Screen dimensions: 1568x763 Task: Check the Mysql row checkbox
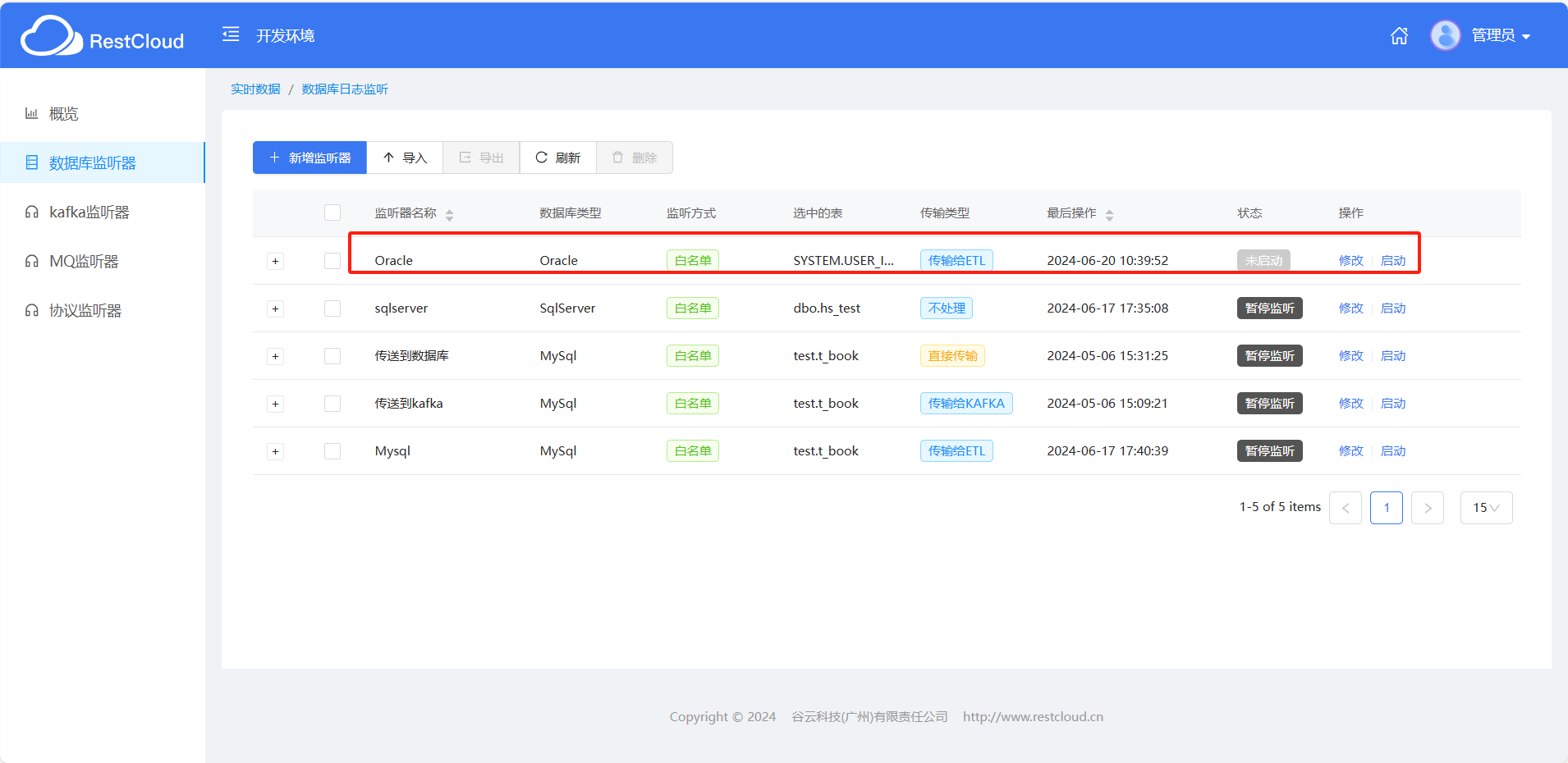click(332, 450)
